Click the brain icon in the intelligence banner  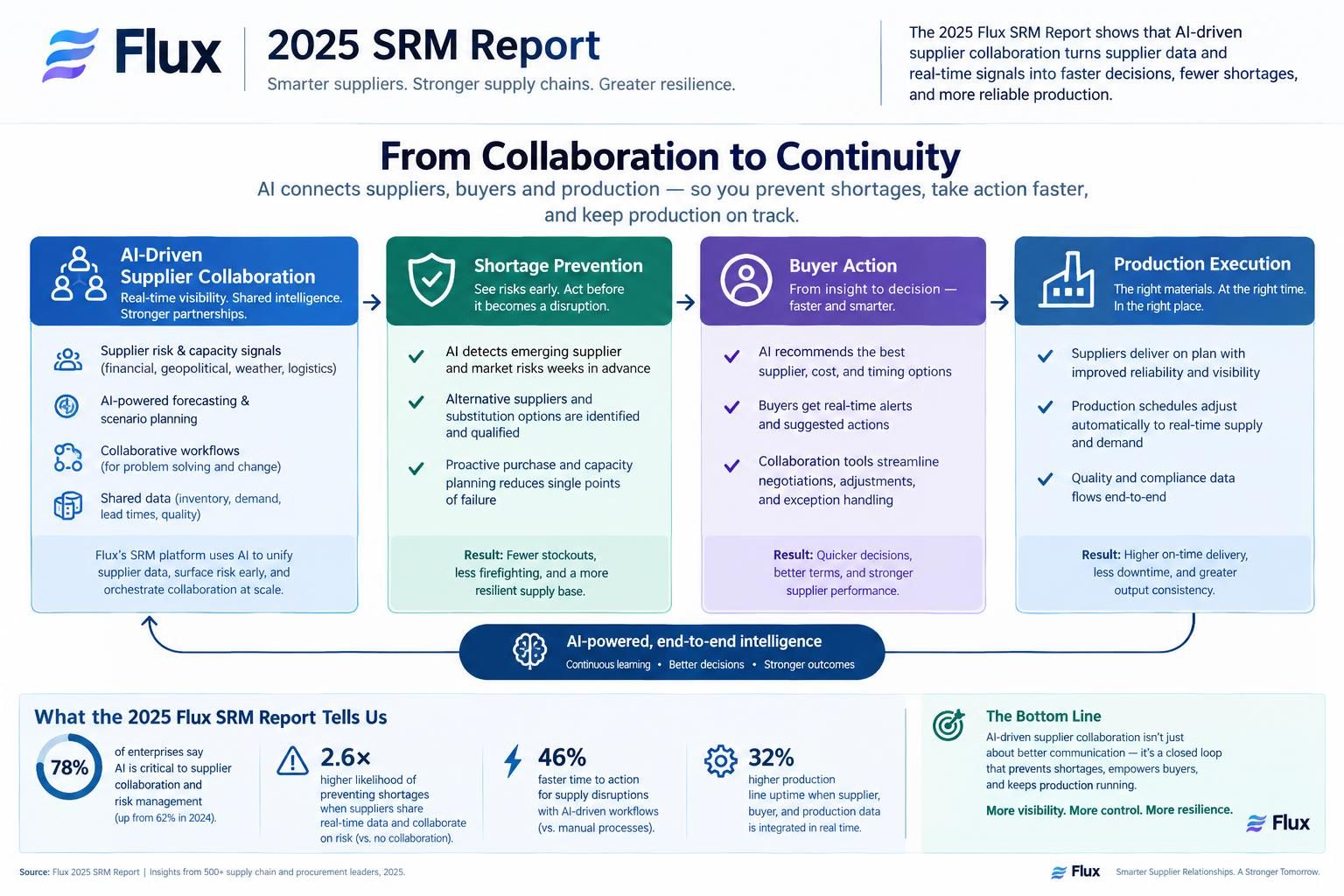529,651
